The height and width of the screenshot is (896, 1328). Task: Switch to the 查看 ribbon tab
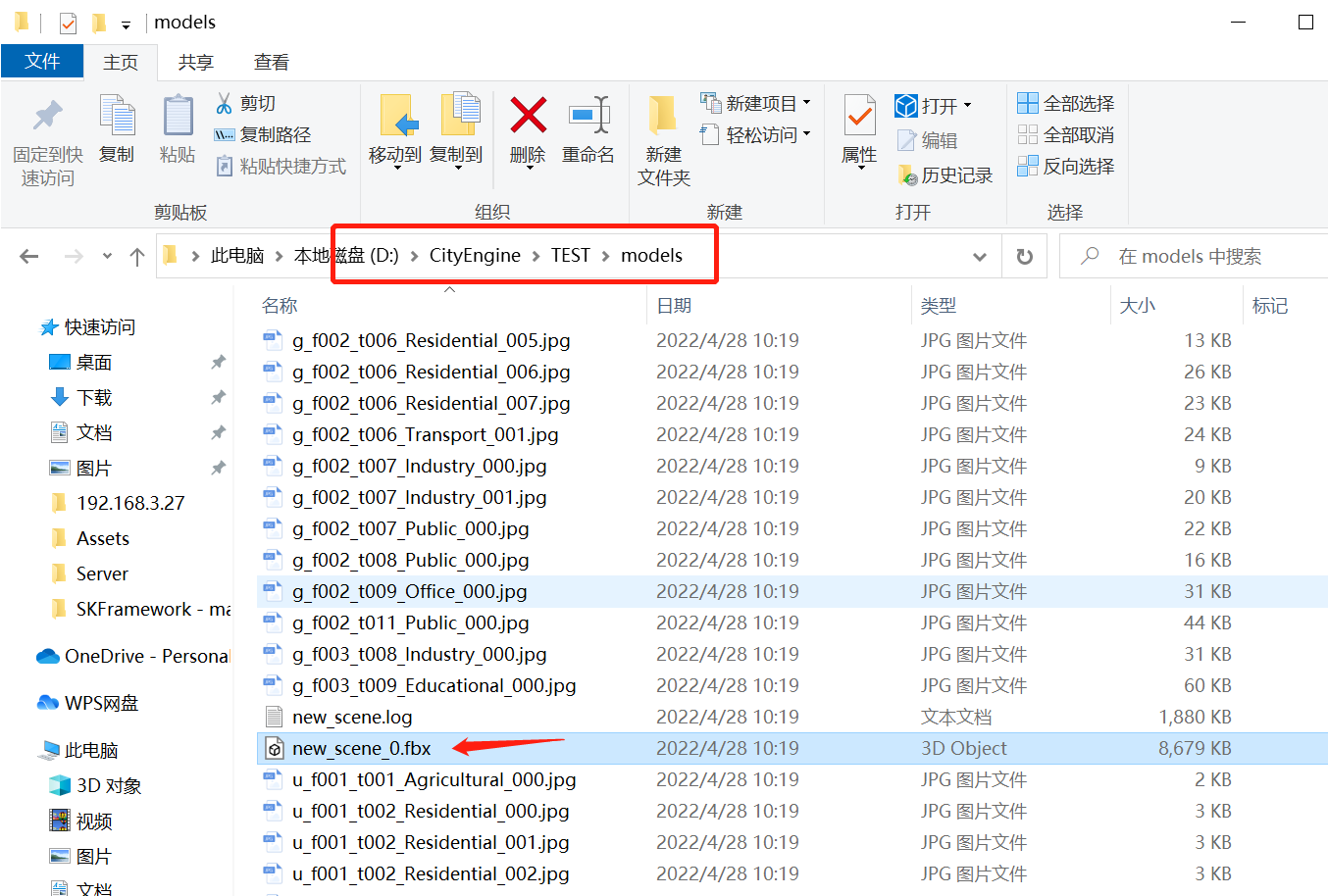[271, 61]
